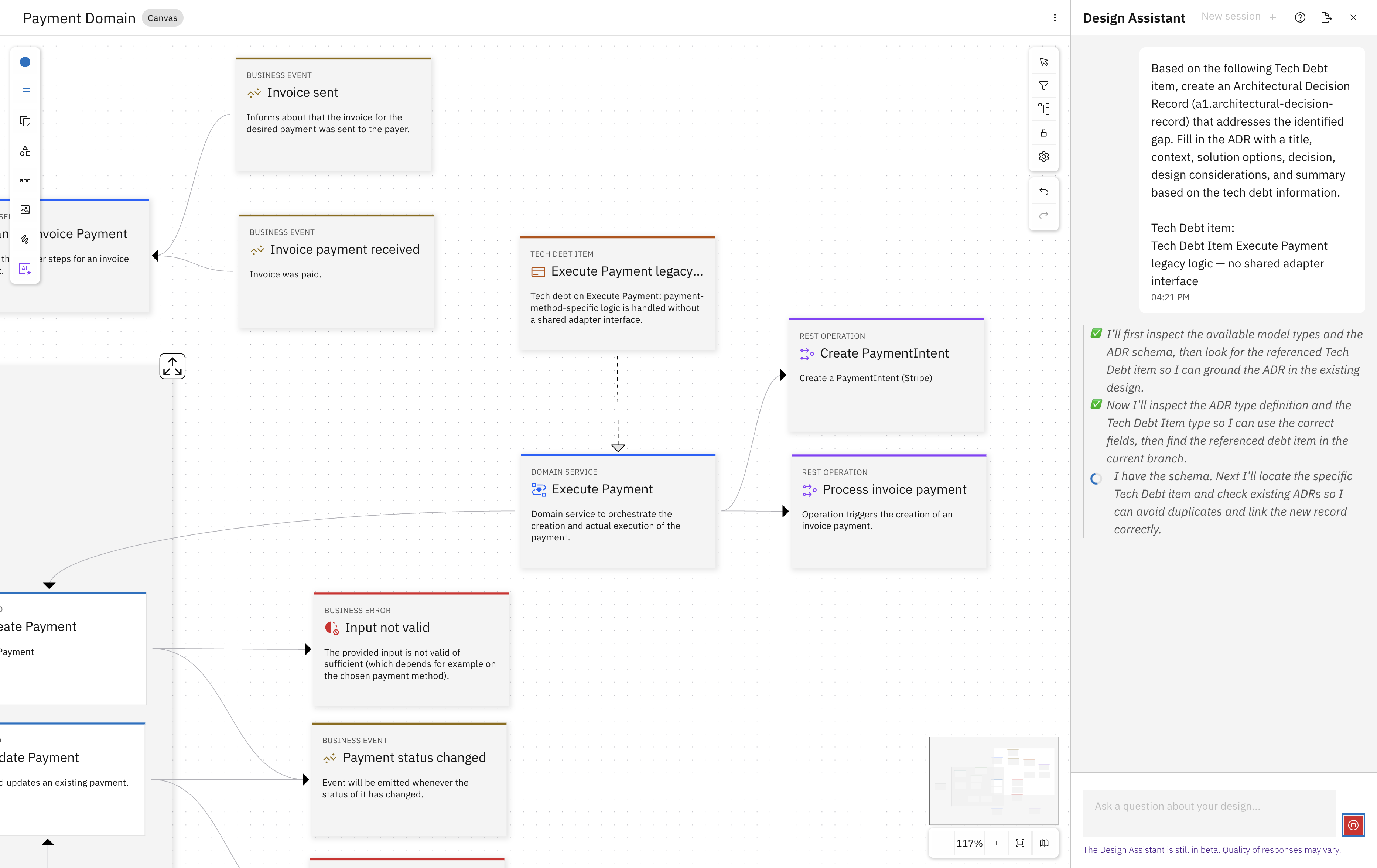Select the Execute Payment domain service card
The height and width of the screenshot is (868, 1377).
(618, 511)
